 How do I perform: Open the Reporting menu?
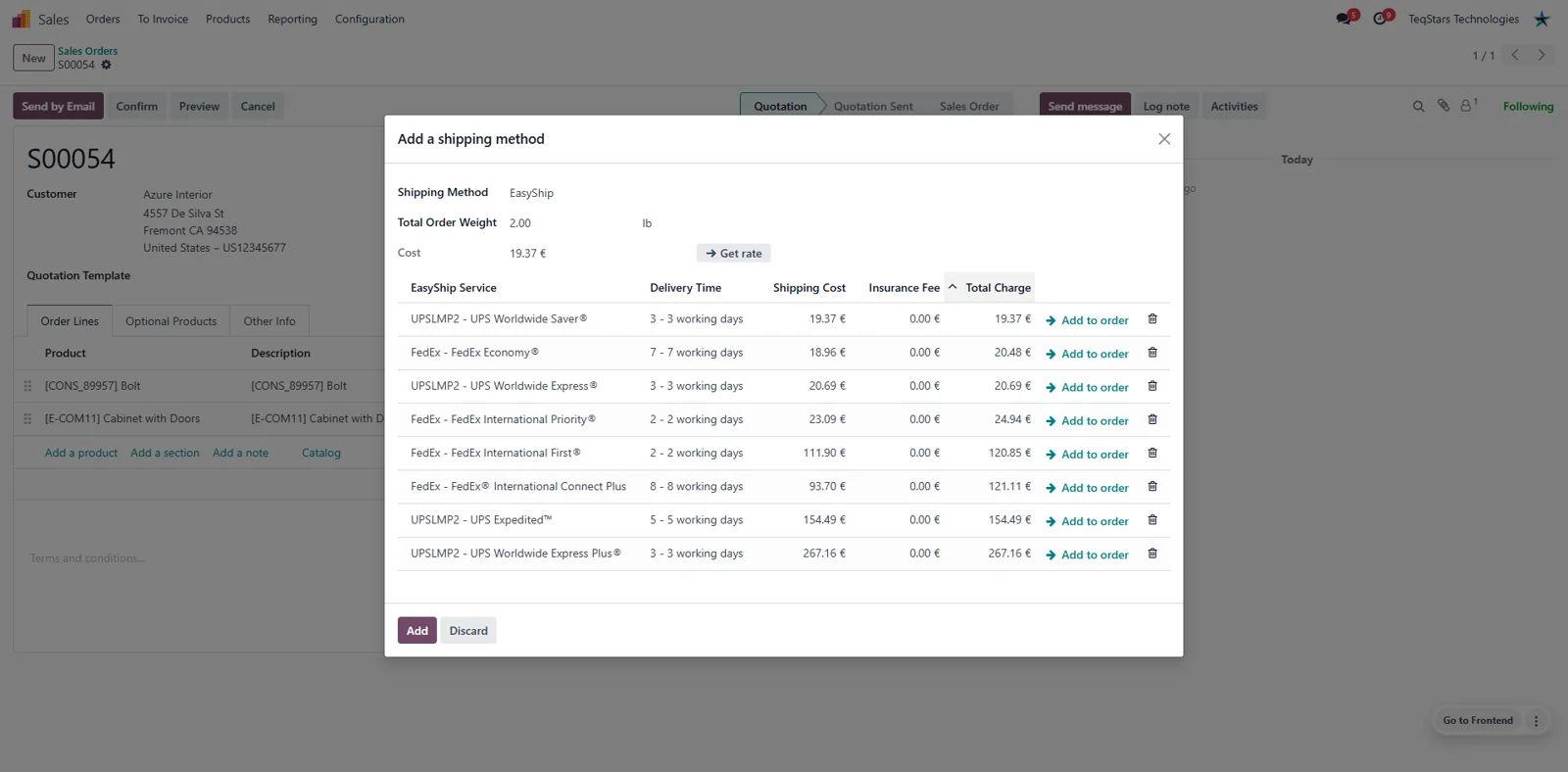tap(292, 19)
